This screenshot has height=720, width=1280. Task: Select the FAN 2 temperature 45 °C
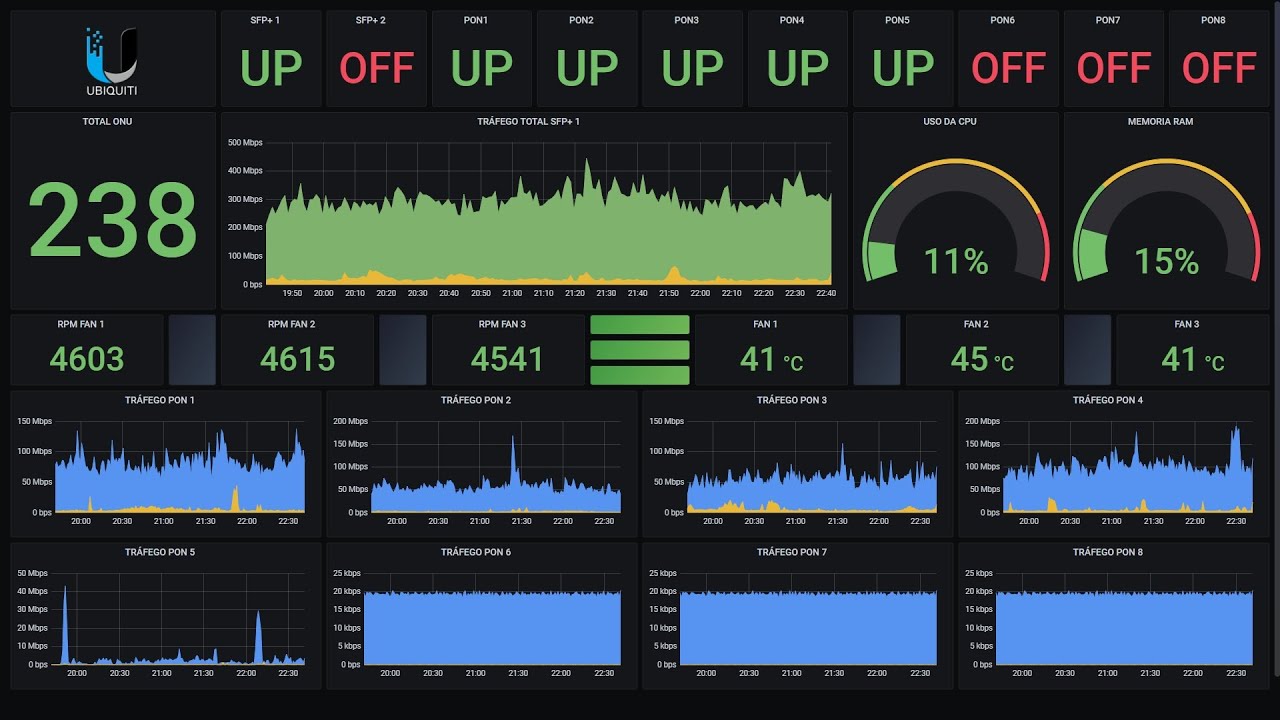coord(982,360)
